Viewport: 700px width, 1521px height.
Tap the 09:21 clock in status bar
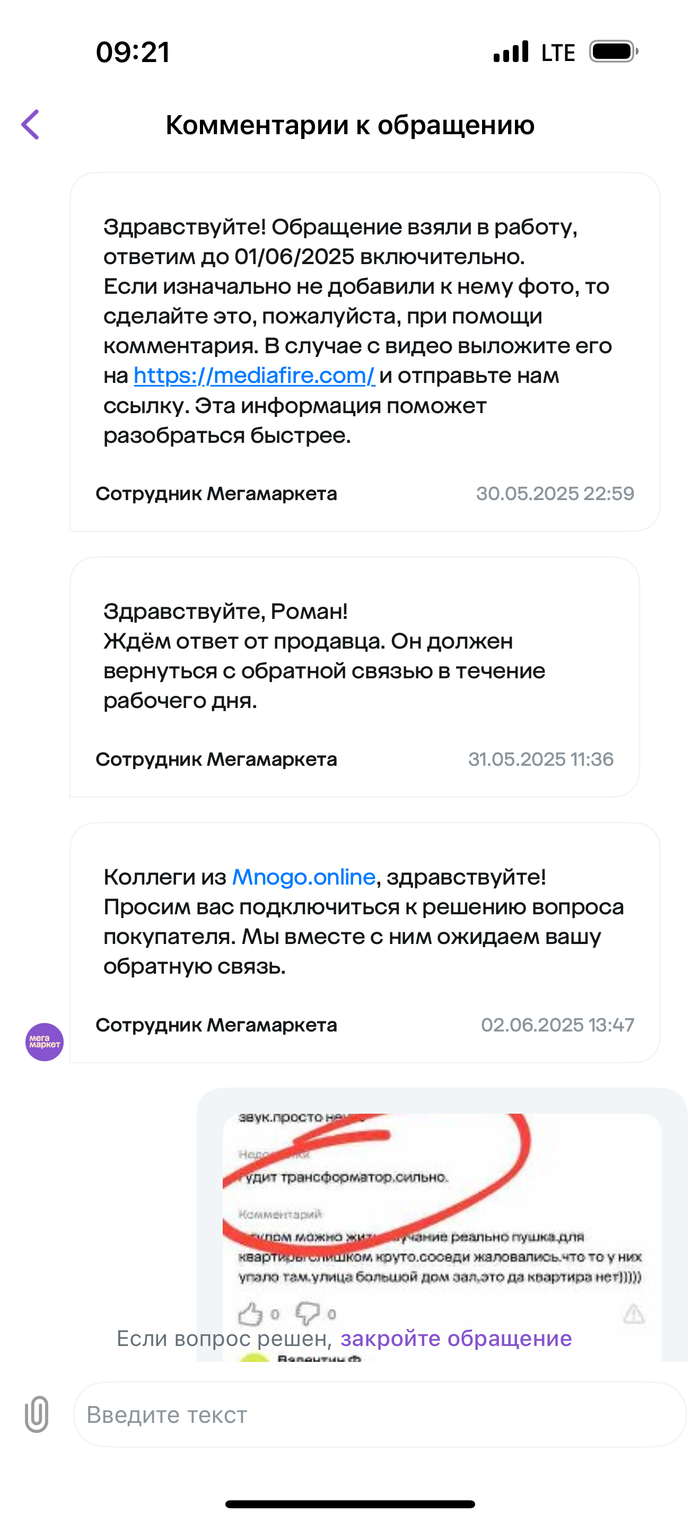[133, 52]
